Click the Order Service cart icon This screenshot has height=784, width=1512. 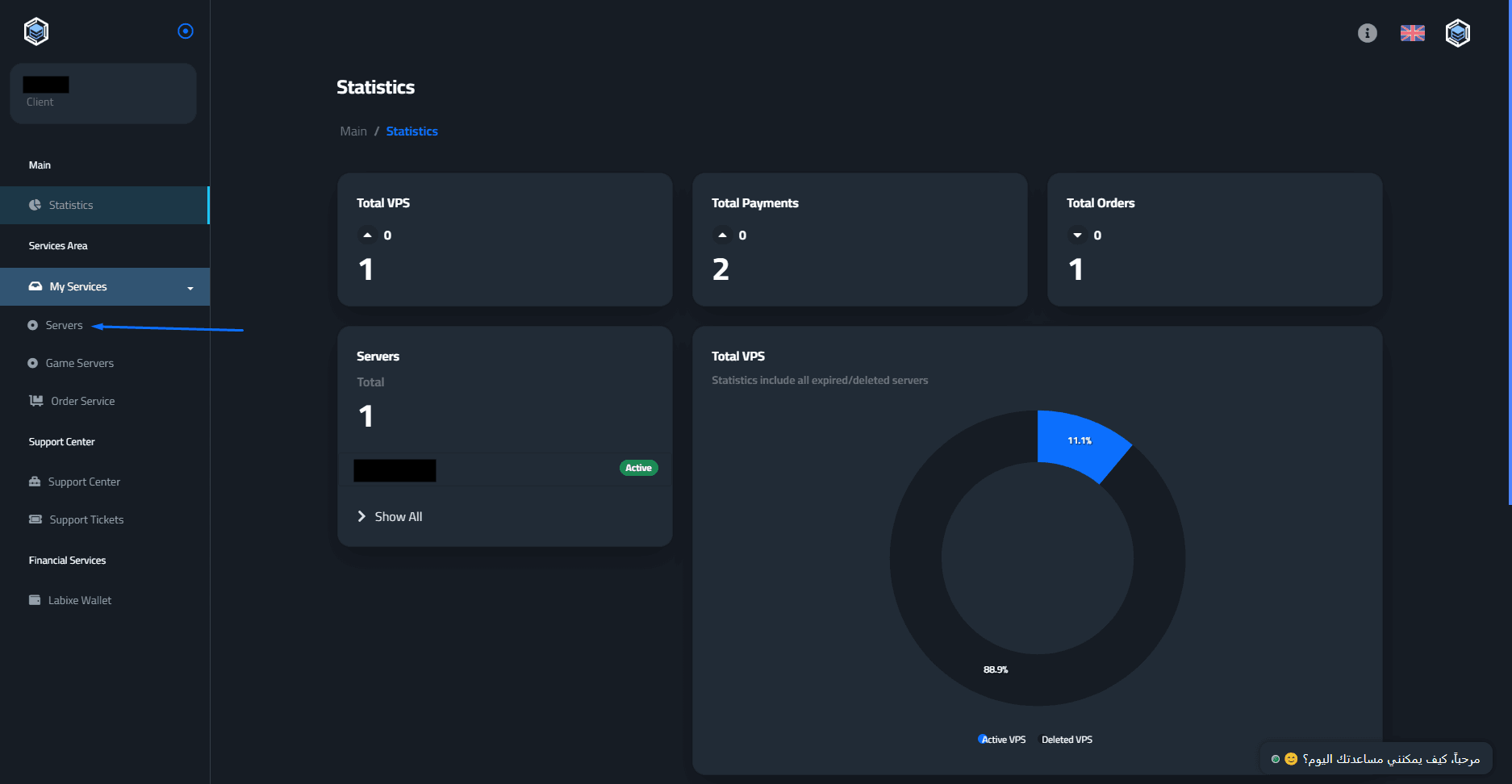click(x=36, y=401)
